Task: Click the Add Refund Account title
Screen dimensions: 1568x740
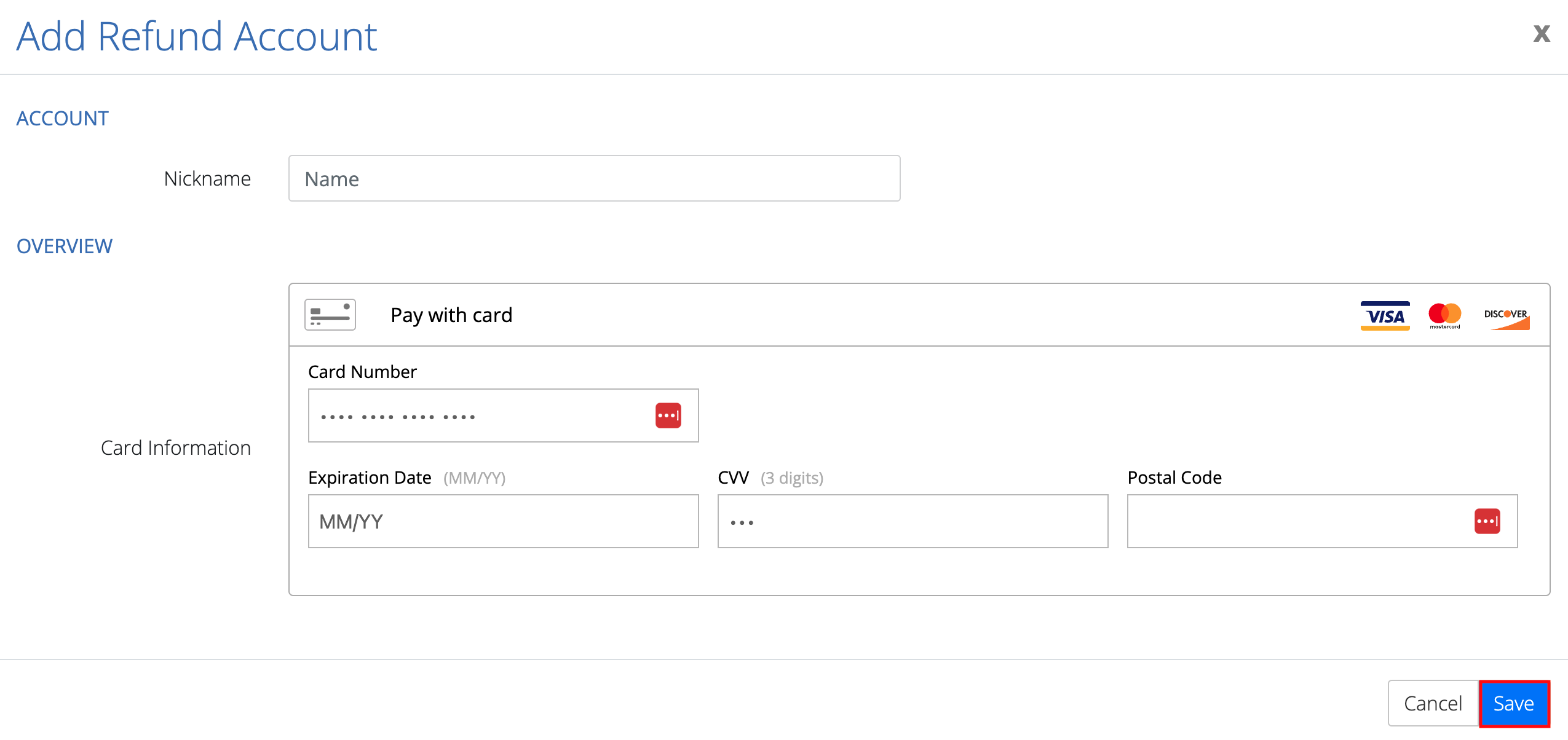Action: tap(197, 36)
